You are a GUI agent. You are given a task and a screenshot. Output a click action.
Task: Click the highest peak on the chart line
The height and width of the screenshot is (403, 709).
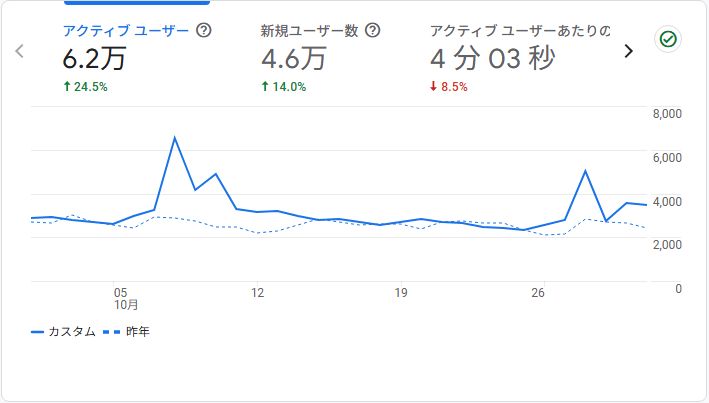coord(175,138)
